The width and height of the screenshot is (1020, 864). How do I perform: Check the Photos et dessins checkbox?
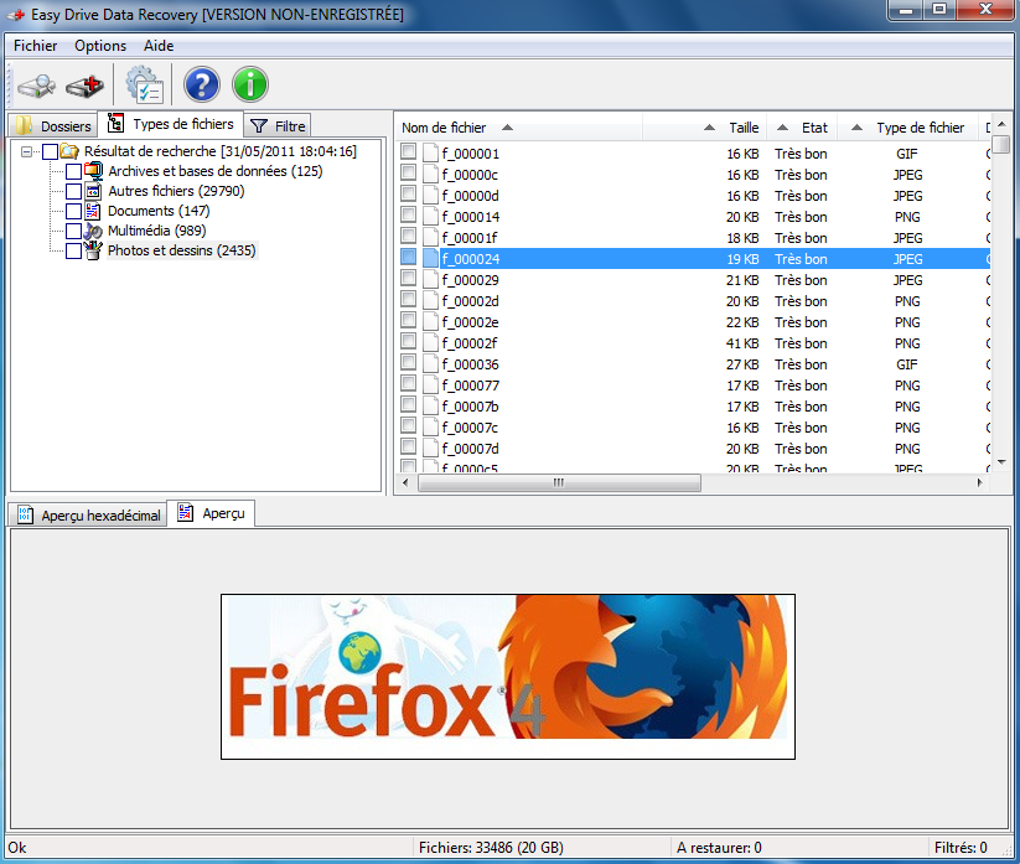(x=74, y=251)
